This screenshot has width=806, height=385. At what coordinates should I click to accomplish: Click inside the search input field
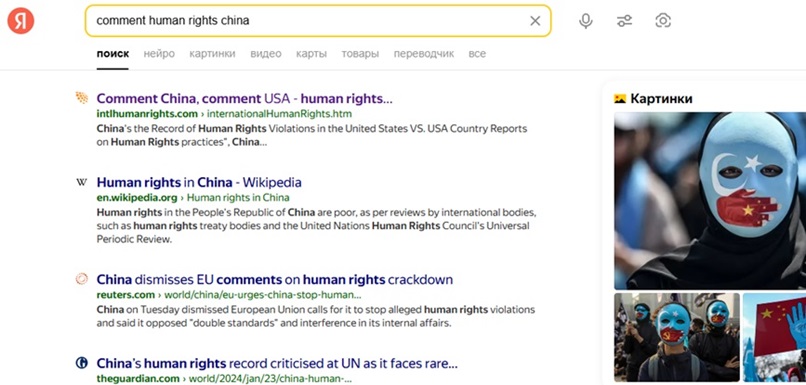point(308,21)
